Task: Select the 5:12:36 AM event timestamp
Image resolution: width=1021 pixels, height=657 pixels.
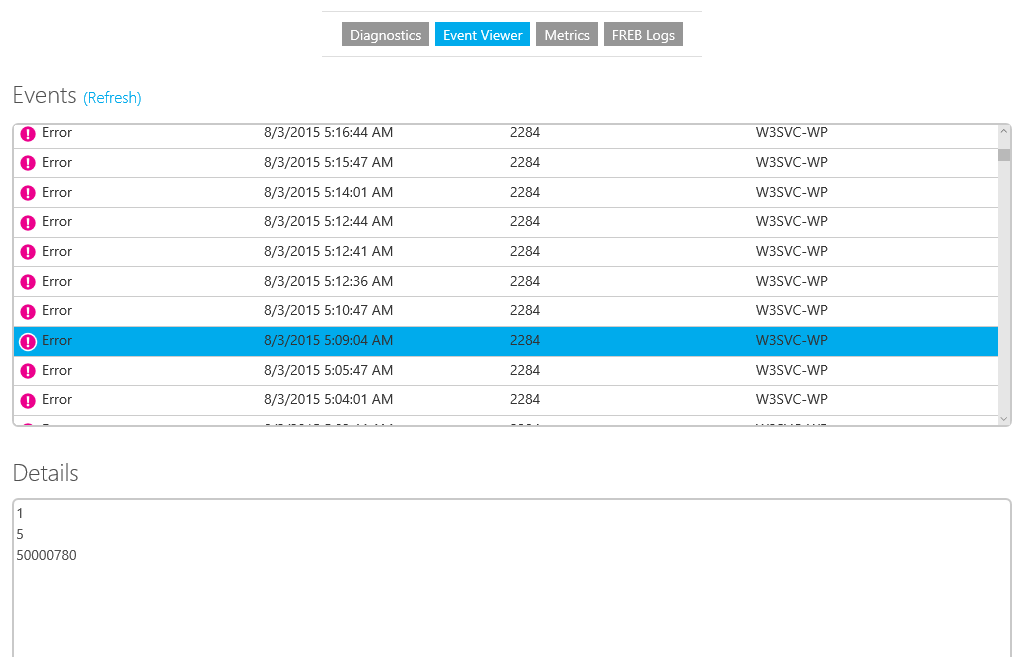Action: pos(328,281)
